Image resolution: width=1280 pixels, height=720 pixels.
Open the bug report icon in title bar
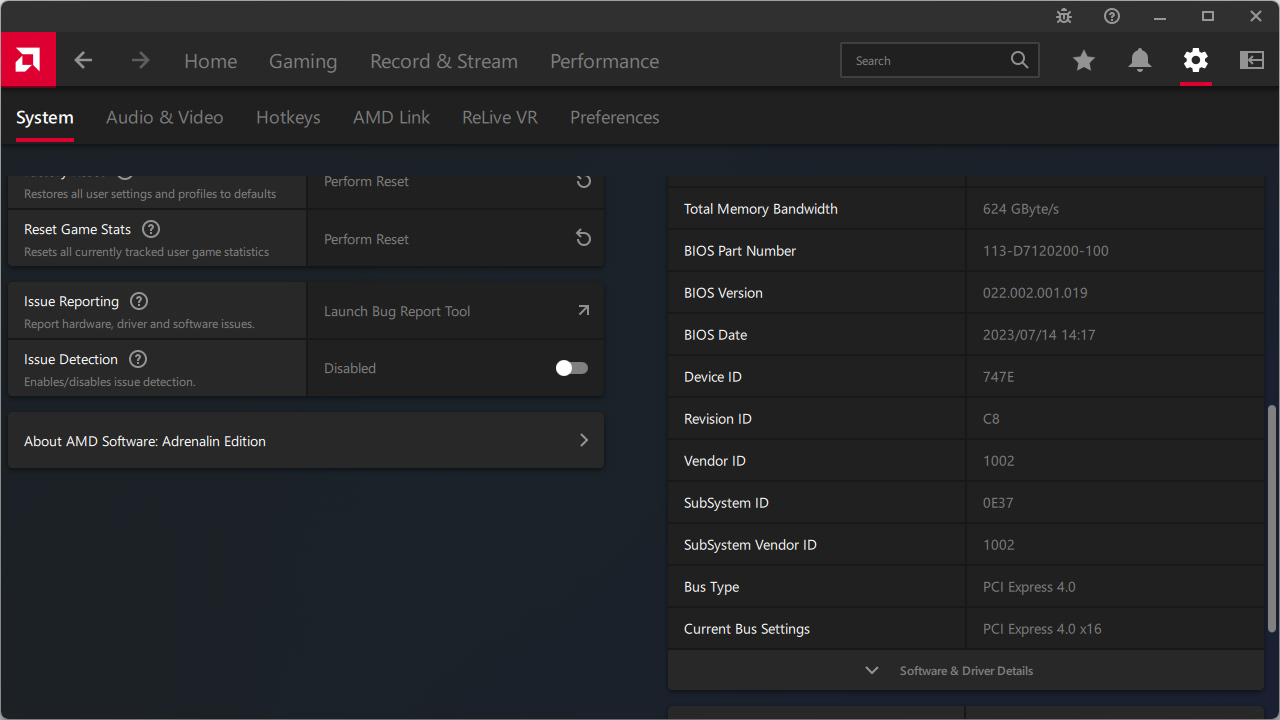pos(1064,16)
